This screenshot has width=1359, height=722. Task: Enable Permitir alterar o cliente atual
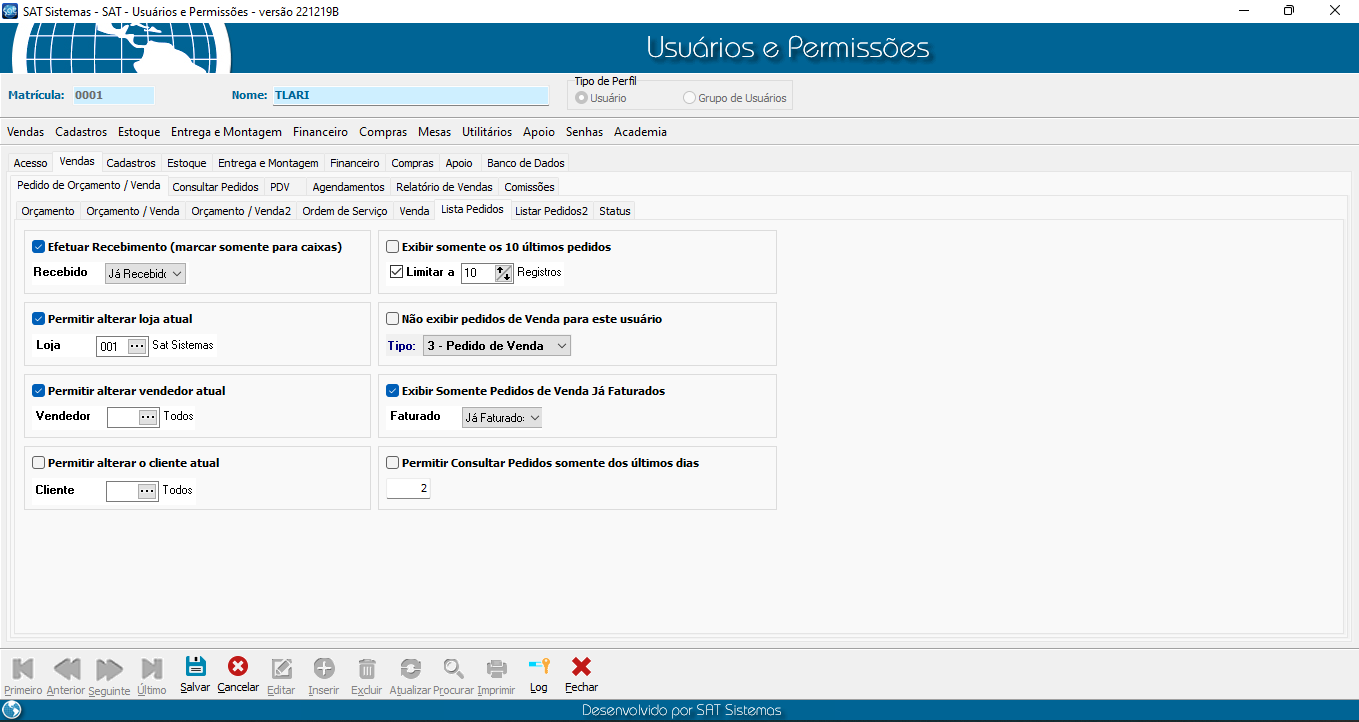(39, 463)
